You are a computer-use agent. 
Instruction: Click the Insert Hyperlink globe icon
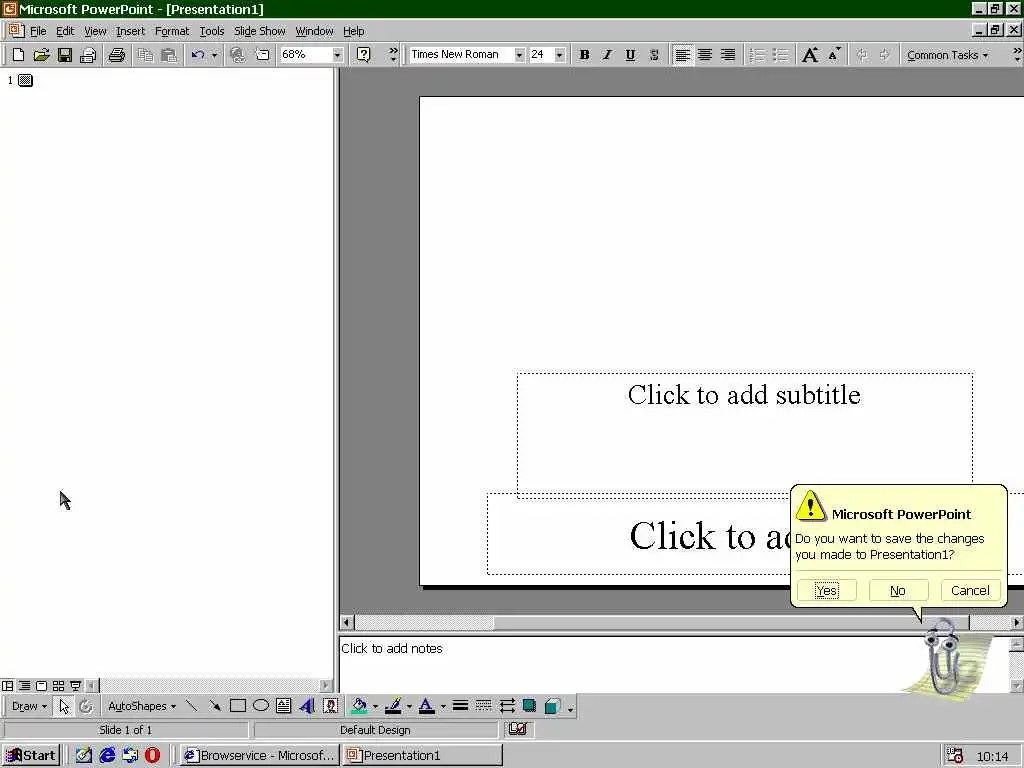pyautogui.click(x=238, y=55)
